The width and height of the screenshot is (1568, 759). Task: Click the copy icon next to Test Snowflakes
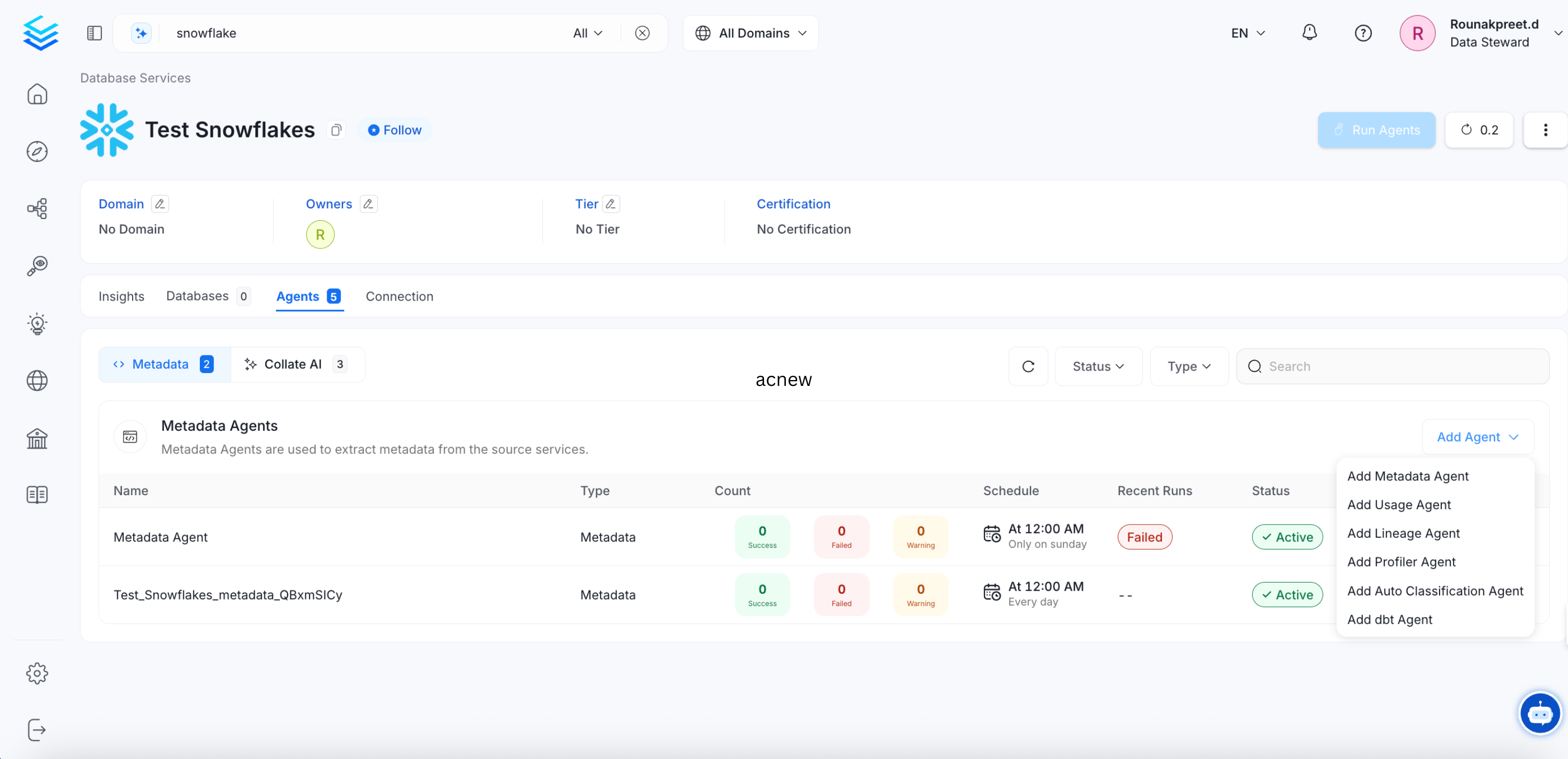[x=336, y=130]
